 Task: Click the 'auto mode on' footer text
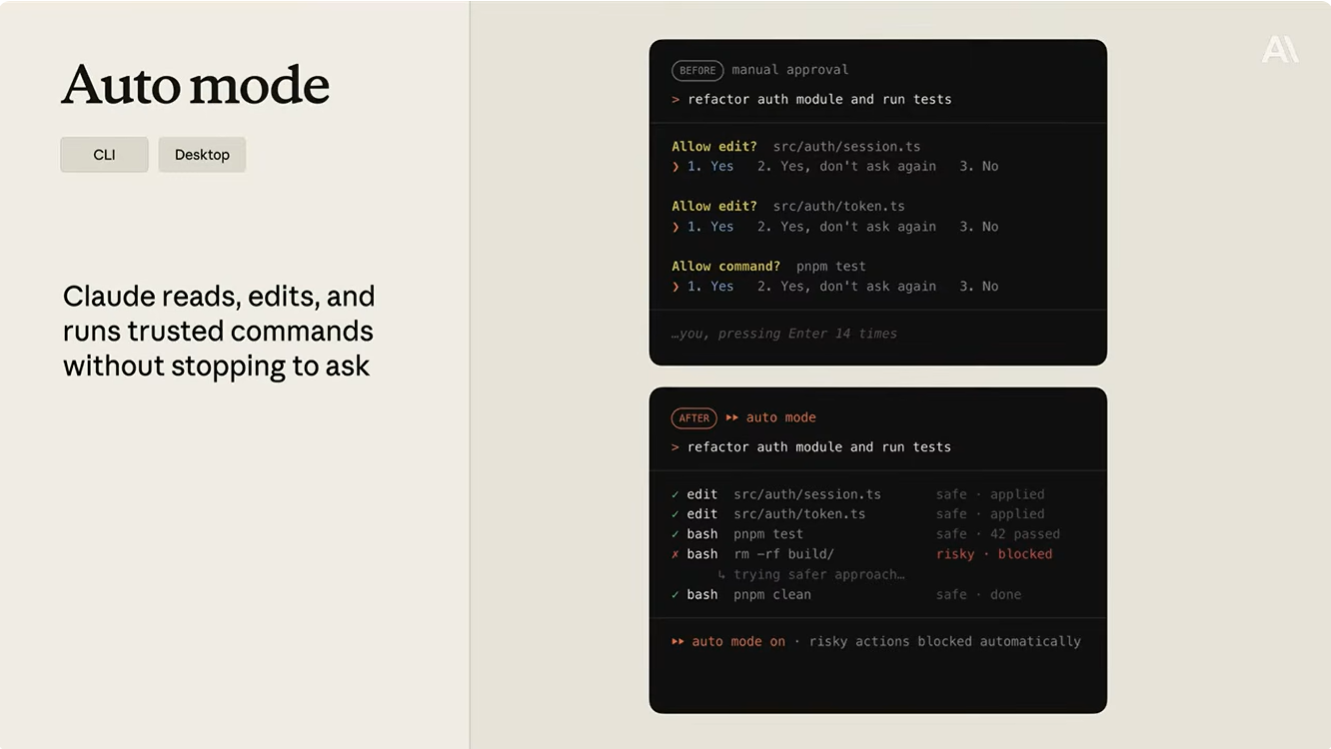(x=738, y=642)
